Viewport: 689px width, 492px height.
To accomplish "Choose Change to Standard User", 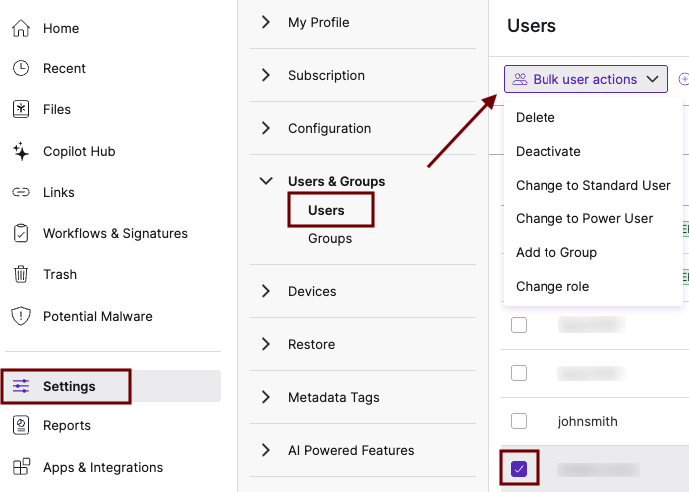I will (x=593, y=185).
